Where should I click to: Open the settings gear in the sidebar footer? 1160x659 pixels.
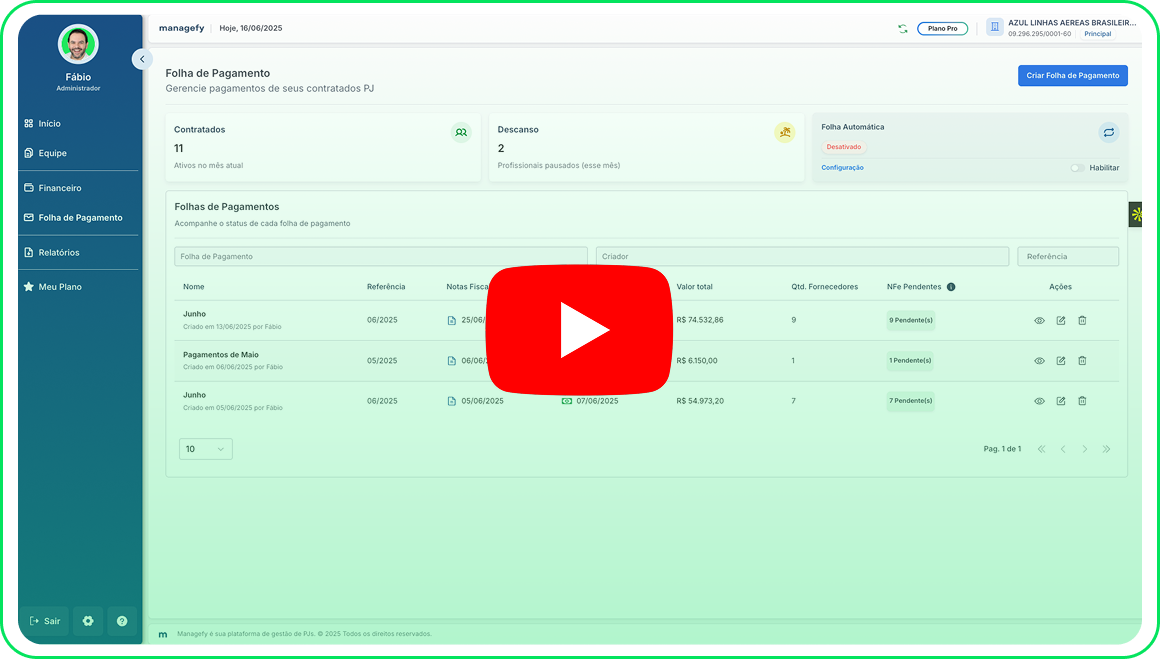(x=88, y=621)
